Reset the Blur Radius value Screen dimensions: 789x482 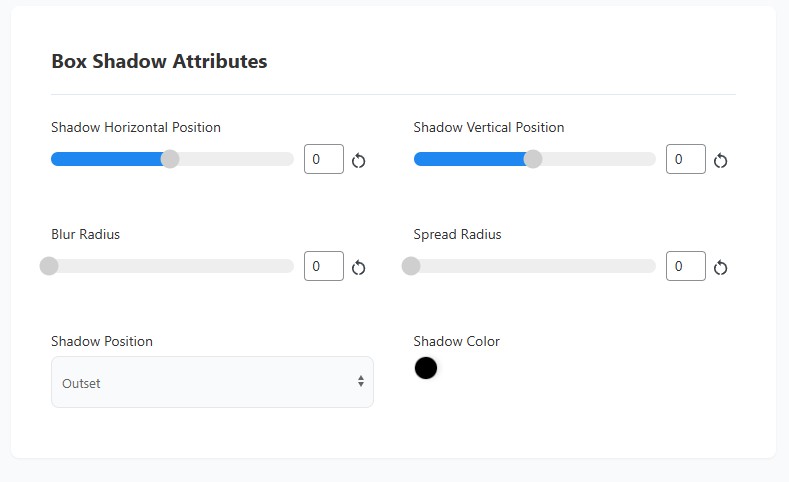coord(358,267)
